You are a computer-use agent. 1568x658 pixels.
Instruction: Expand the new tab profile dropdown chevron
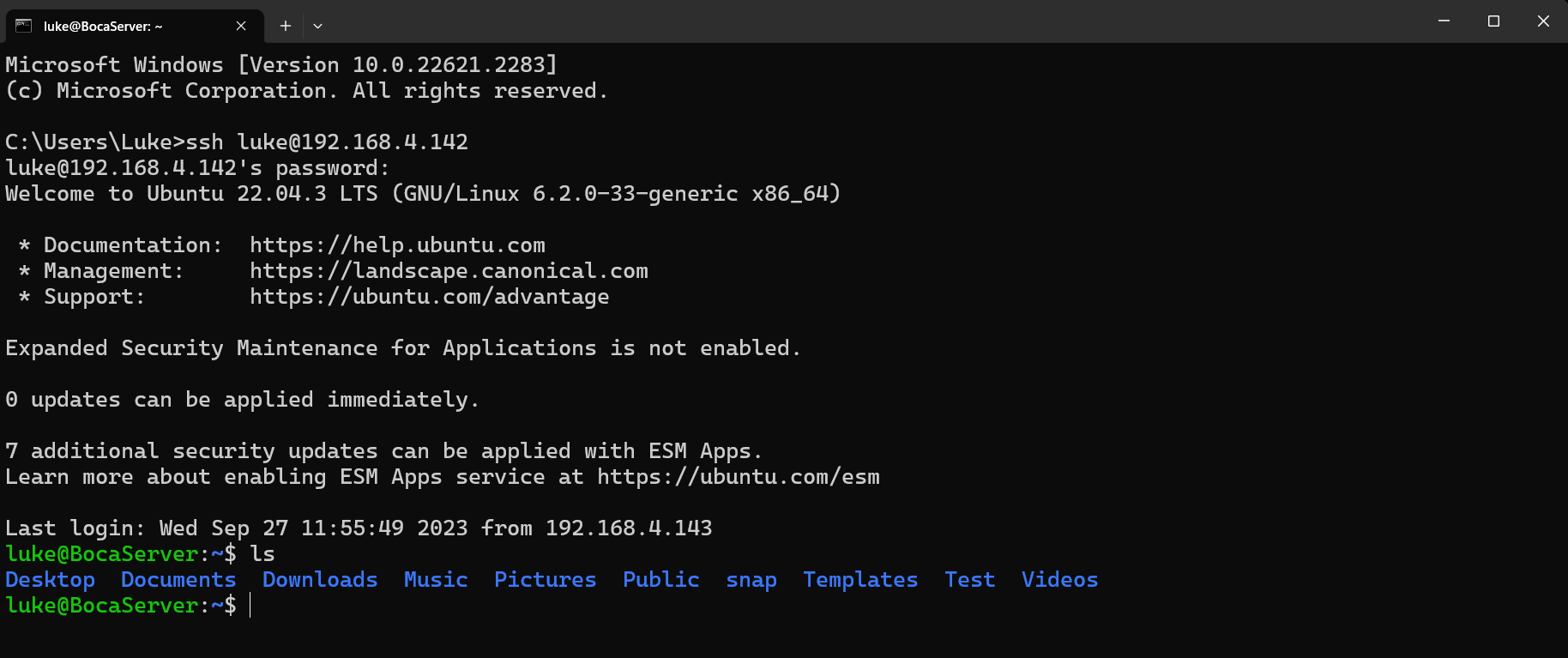317,26
